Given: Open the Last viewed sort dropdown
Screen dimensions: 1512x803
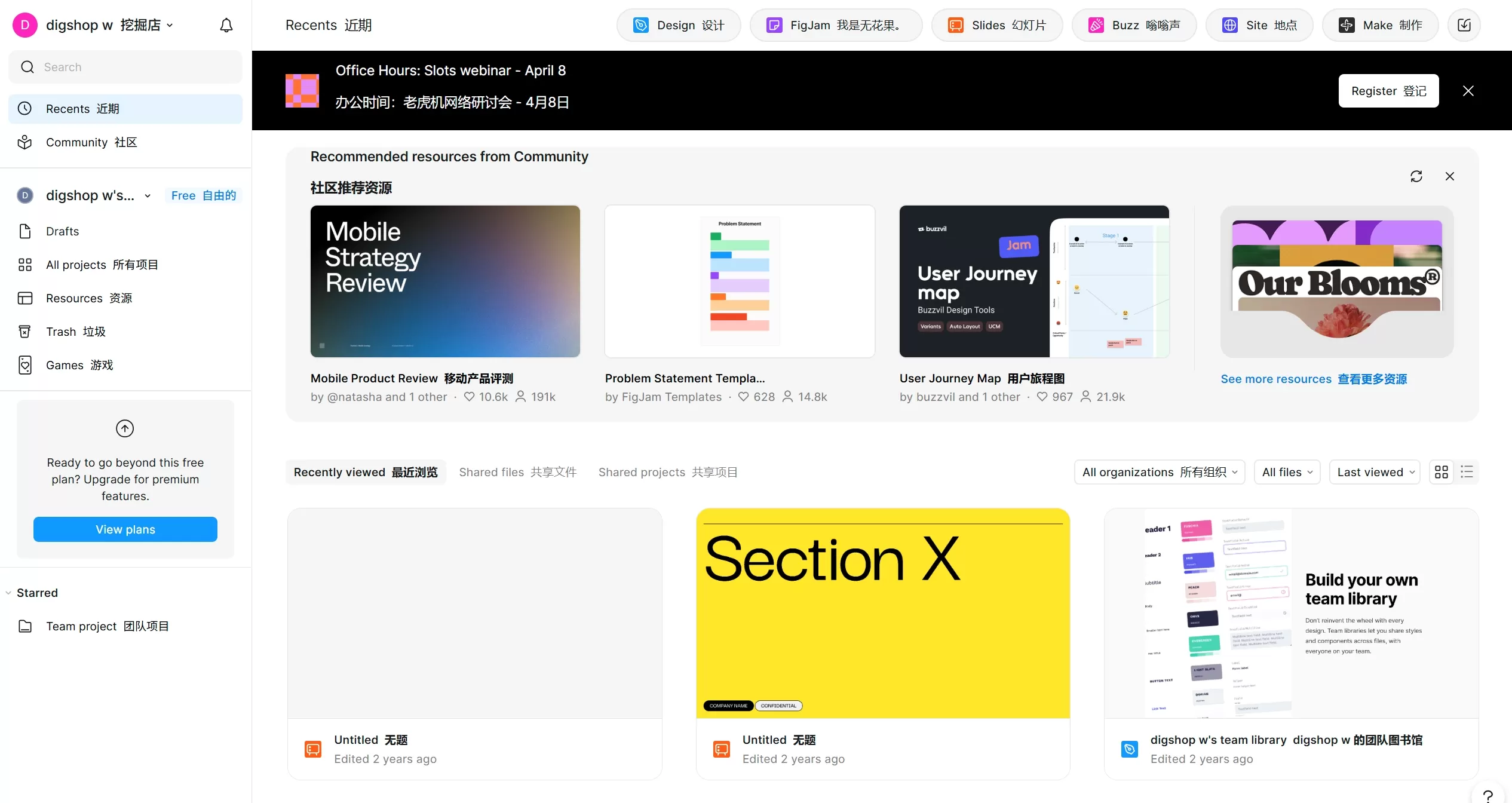Looking at the screenshot, I should [x=1375, y=472].
